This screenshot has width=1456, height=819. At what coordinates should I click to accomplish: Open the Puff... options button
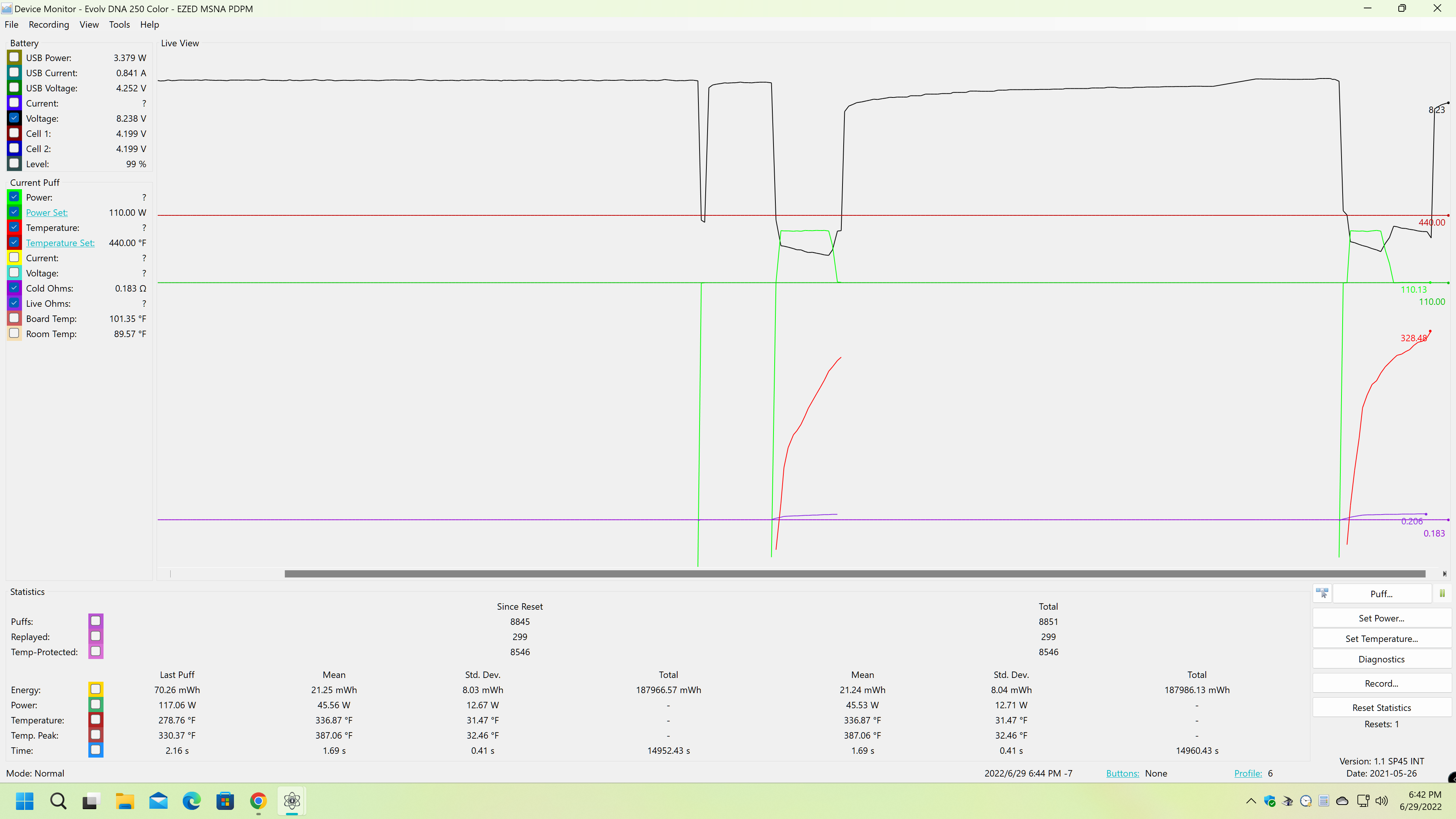point(1381,593)
